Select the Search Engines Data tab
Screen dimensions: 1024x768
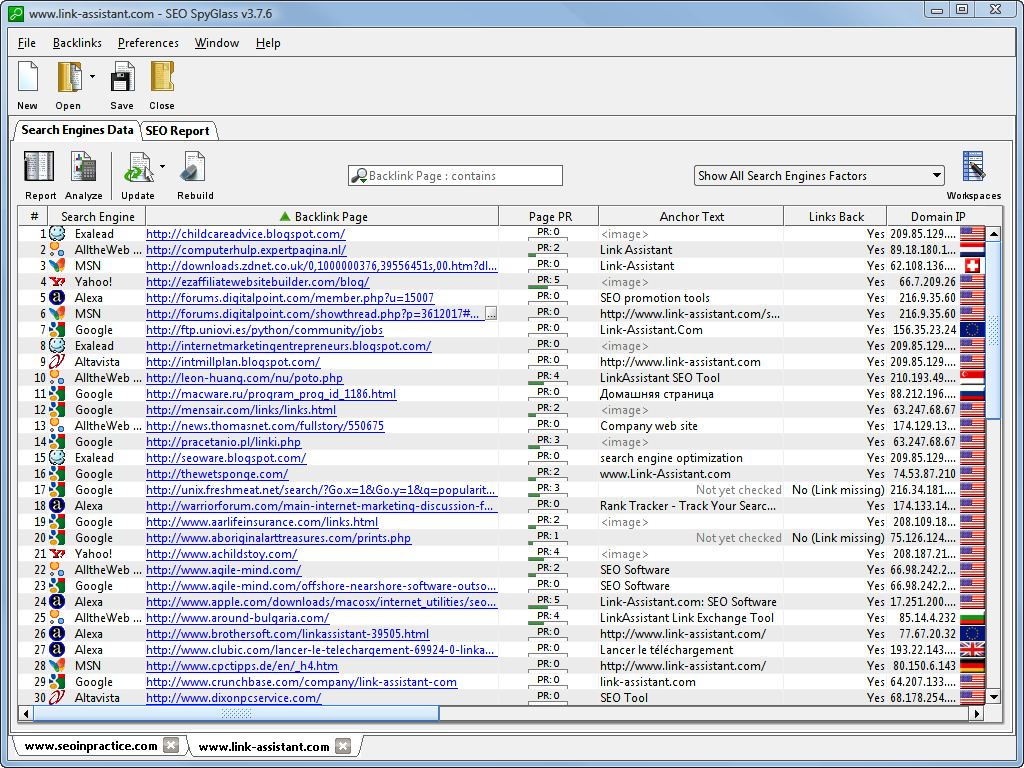click(77, 130)
